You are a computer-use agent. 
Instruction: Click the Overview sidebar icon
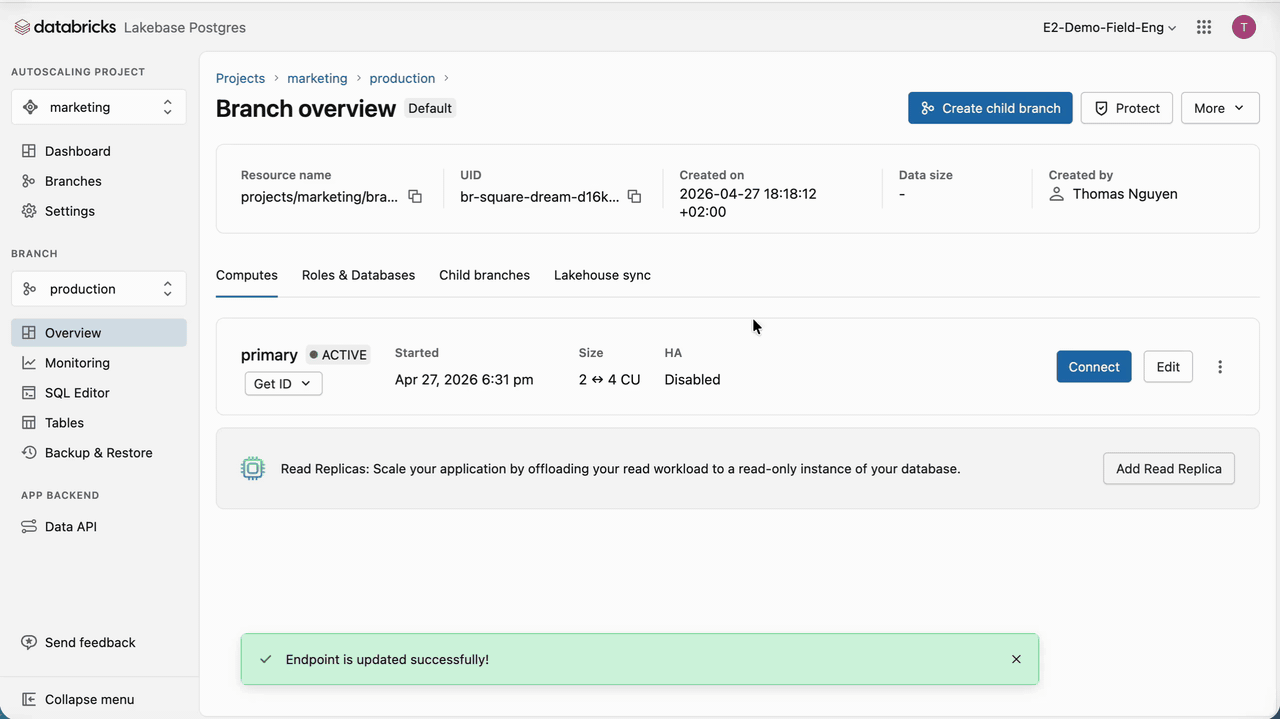[x=29, y=333]
